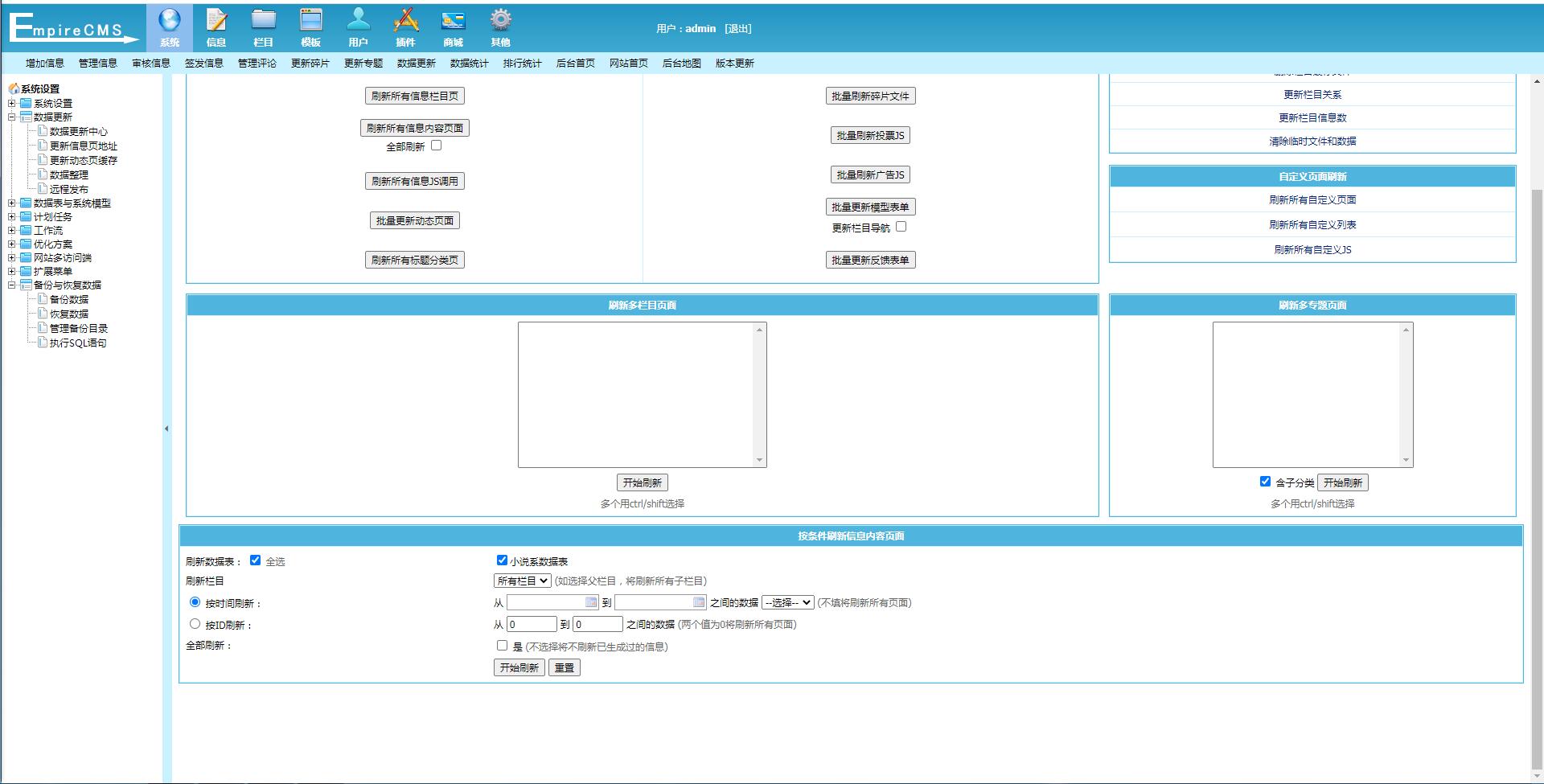This screenshot has width=1544, height=784.
Task: Click the 清除临时文件和数据 link
Action: pos(1312,142)
